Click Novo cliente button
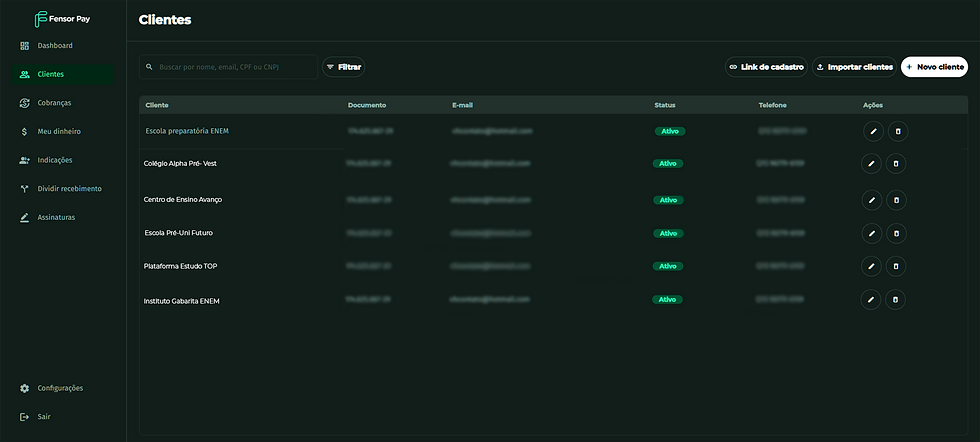Screen dimensions: 980x442 pos(934,67)
